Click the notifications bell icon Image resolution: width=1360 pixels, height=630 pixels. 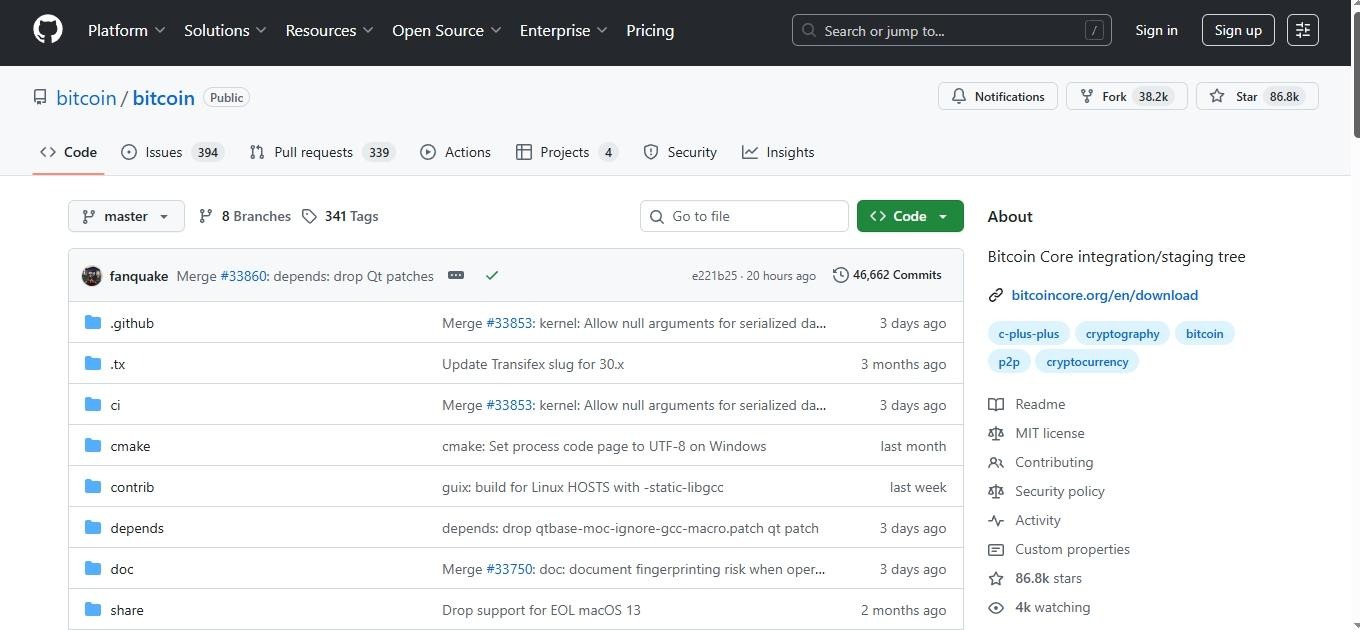point(959,96)
